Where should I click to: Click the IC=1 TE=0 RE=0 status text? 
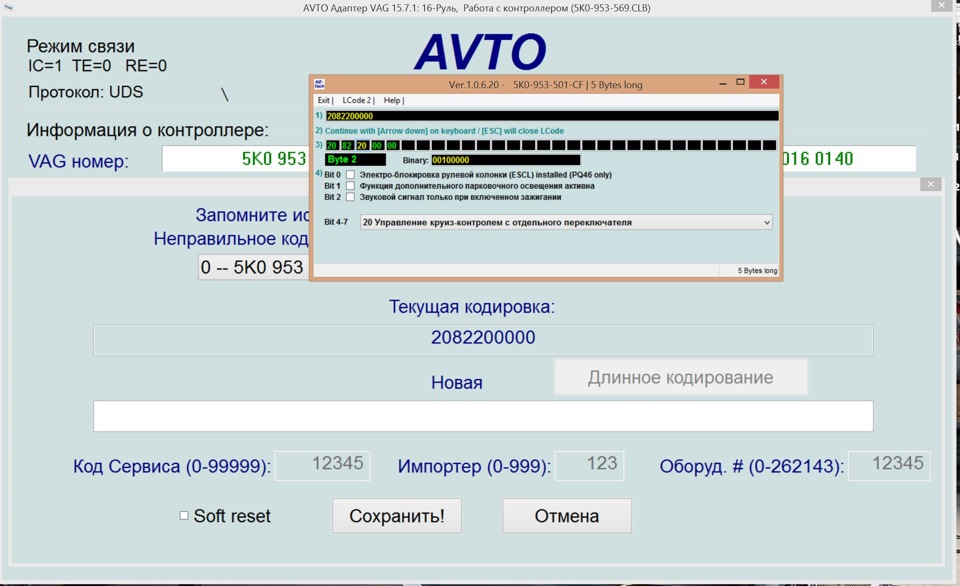click(x=97, y=66)
